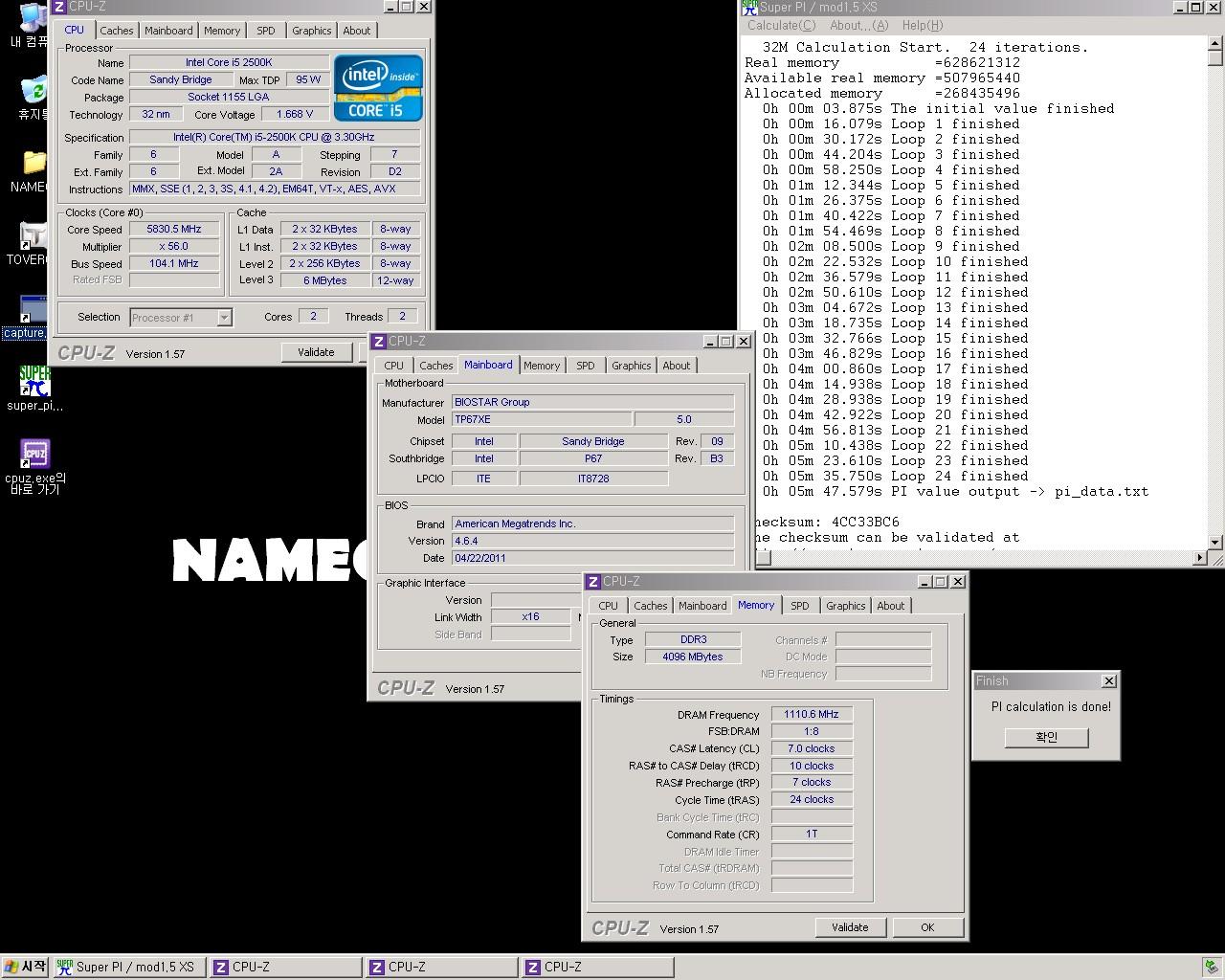The height and width of the screenshot is (980, 1225).
Task: Click OK in Memory window
Action: click(927, 927)
